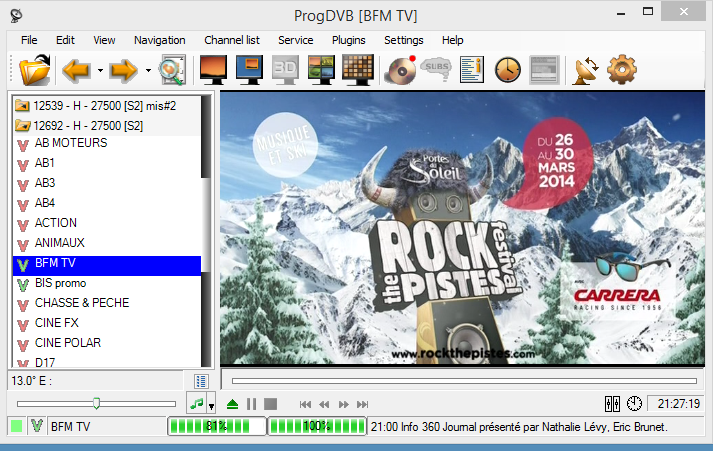Show the channel grid mosaic icon
This screenshot has height=451, width=713.
point(357,70)
